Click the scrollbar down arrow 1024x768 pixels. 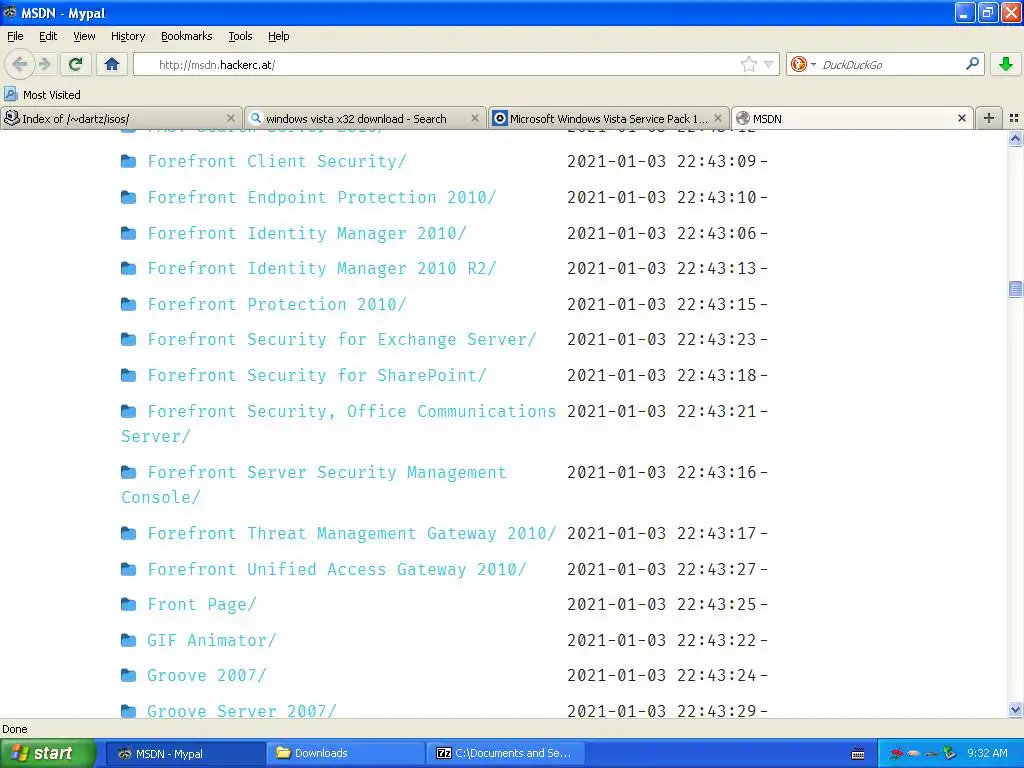tap(1015, 709)
